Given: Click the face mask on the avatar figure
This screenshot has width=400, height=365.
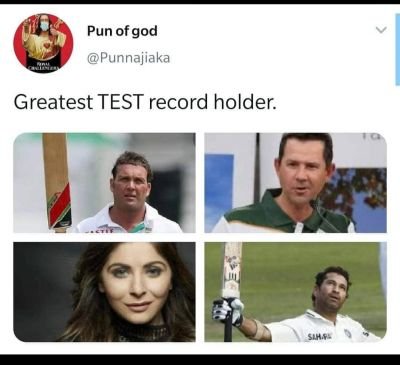Looking at the screenshot, I should tap(44, 26).
